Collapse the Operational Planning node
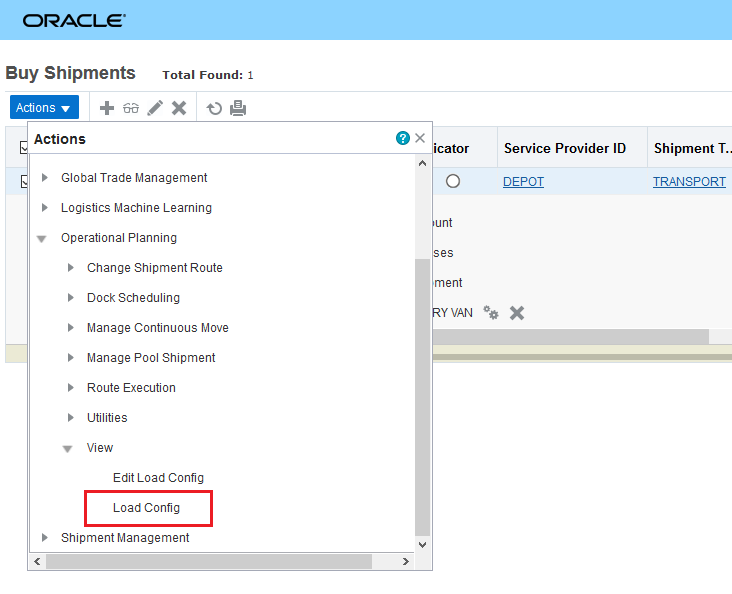This screenshot has width=732, height=594. click(42, 239)
